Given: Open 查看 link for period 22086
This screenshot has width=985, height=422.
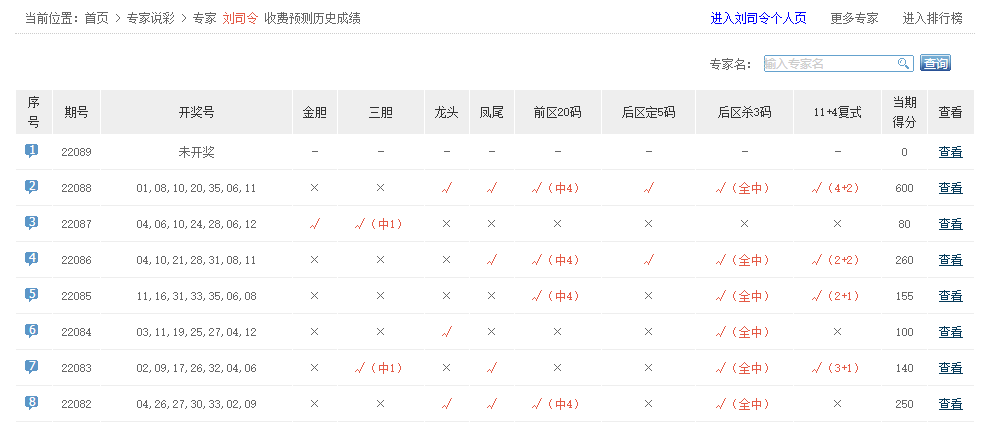Looking at the screenshot, I should click(950, 260).
